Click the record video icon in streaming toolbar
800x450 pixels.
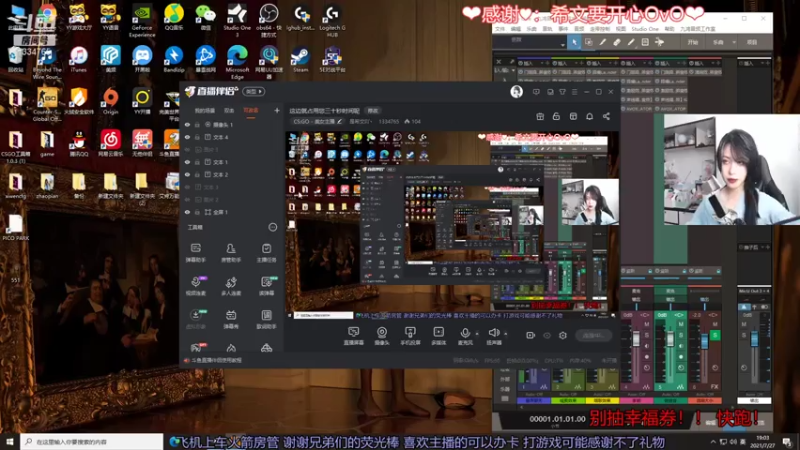pos(531,335)
